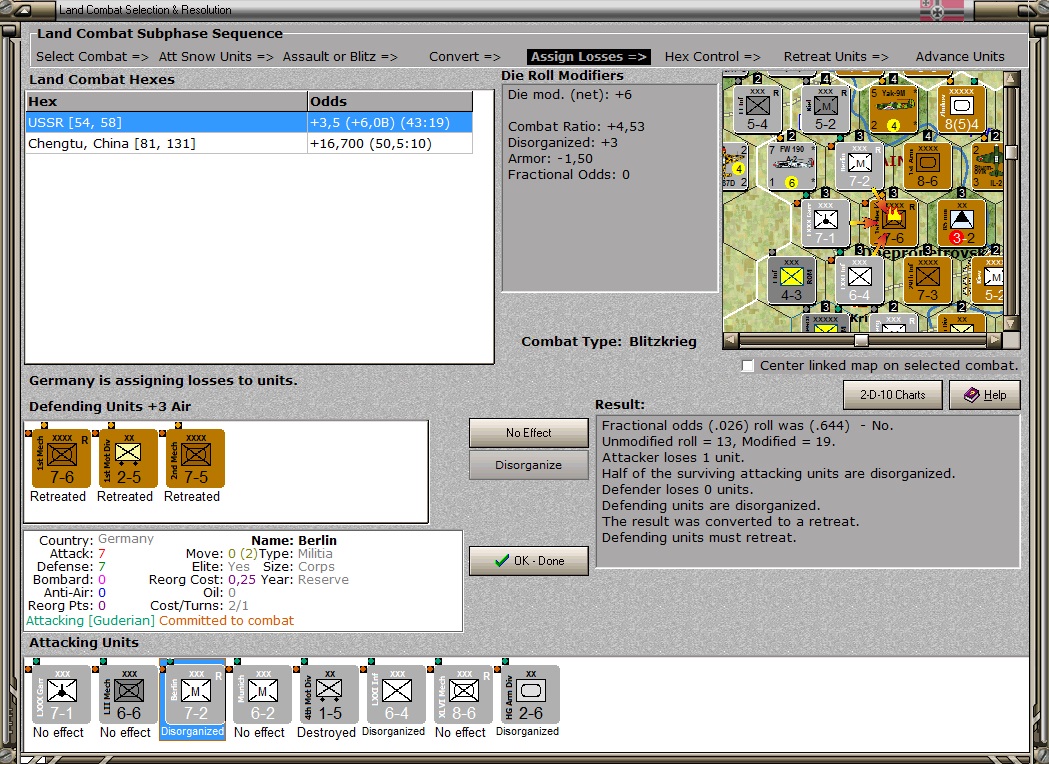Select the LII Mech 6-6 attacking unit
Screen dimensions: 1049x764
point(128,694)
